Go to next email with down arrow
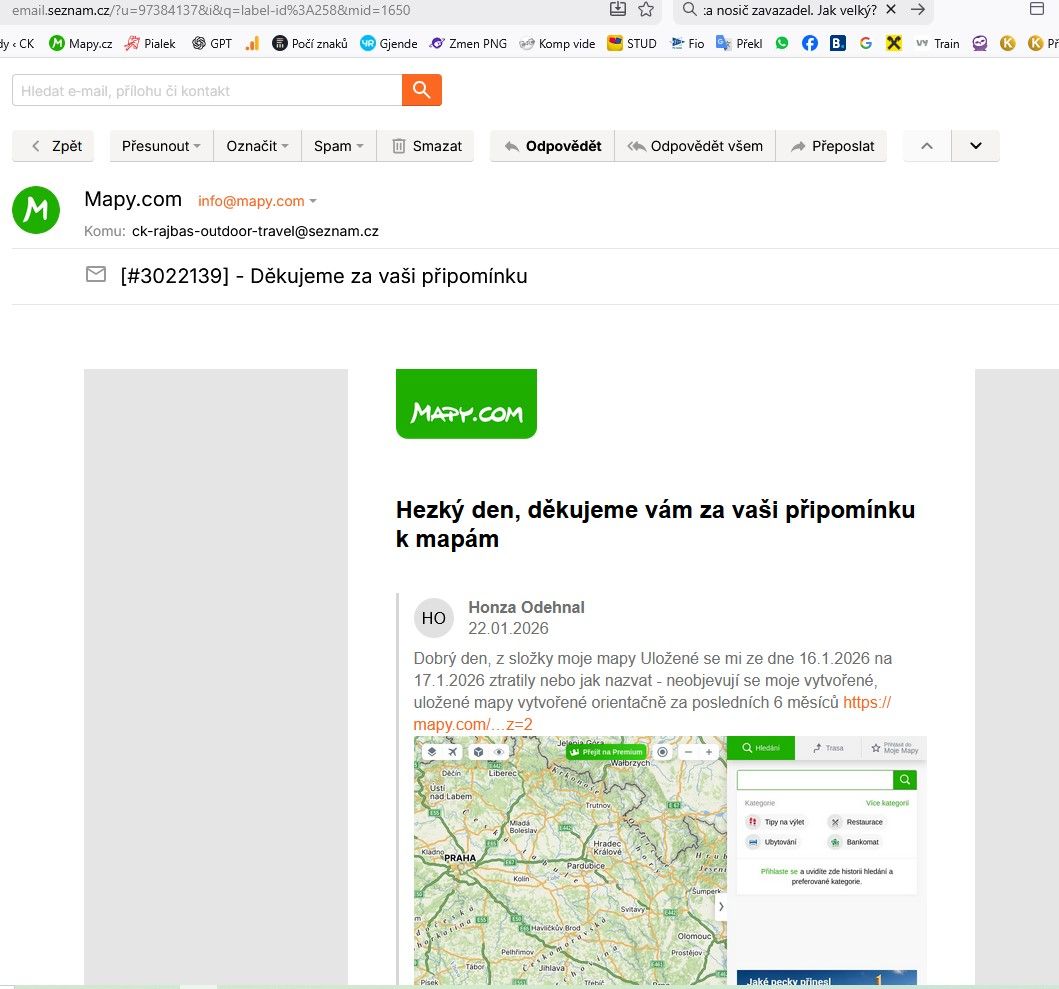Screen dimensions: 1059x989 pos(976,146)
